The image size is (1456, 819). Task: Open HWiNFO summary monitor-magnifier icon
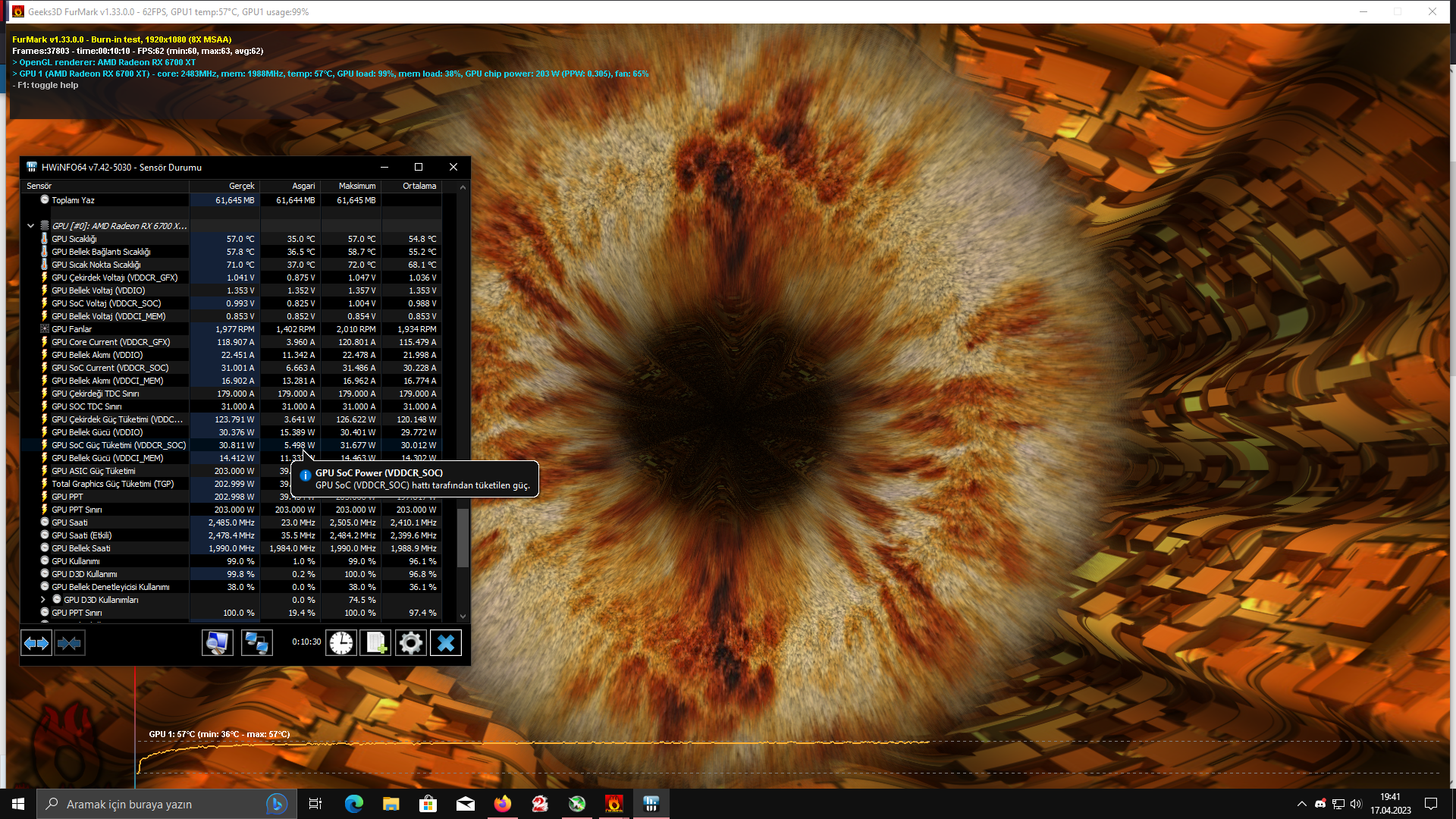pyautogui.click(x=218, y=643)
